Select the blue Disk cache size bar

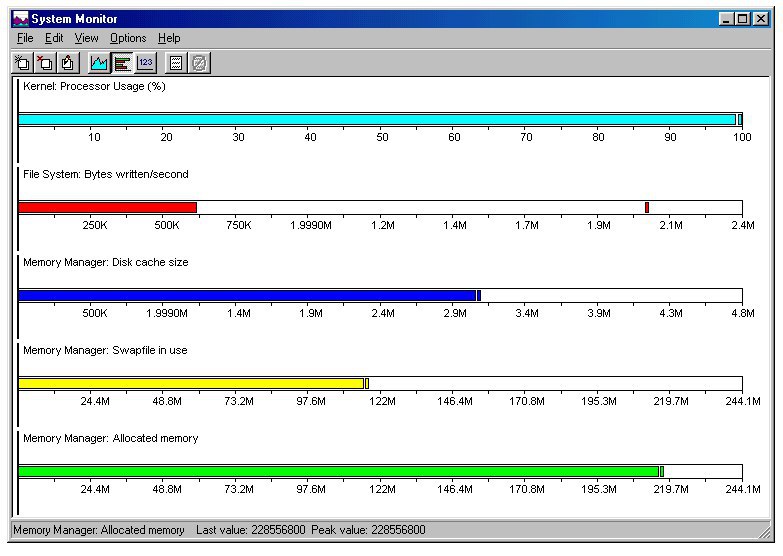pos(247,295)
